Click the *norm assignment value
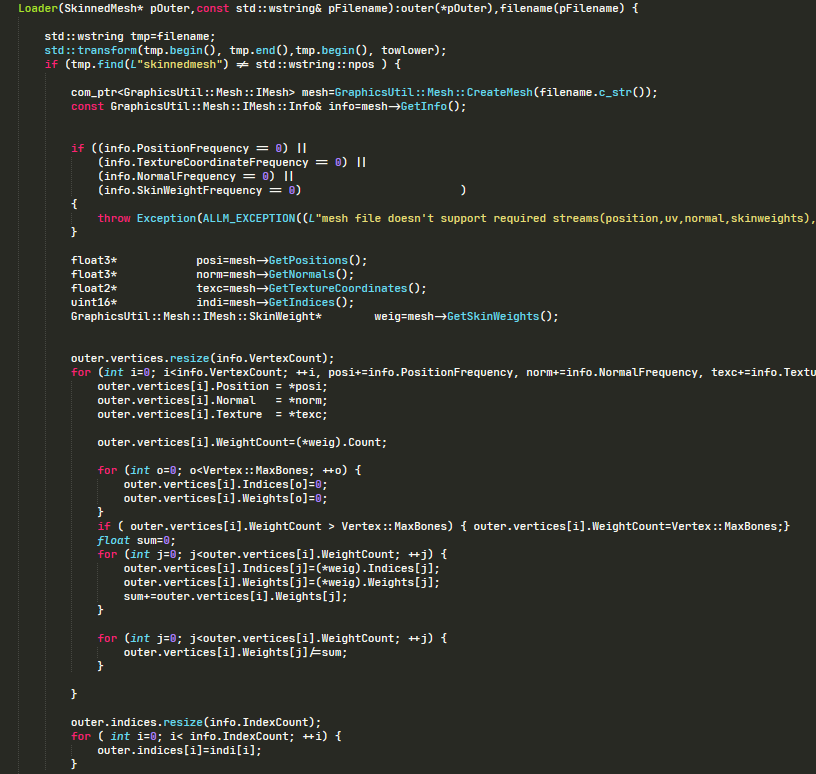This screenshot has height=774, width=816. pyautogui.click(x=308, y=401)
